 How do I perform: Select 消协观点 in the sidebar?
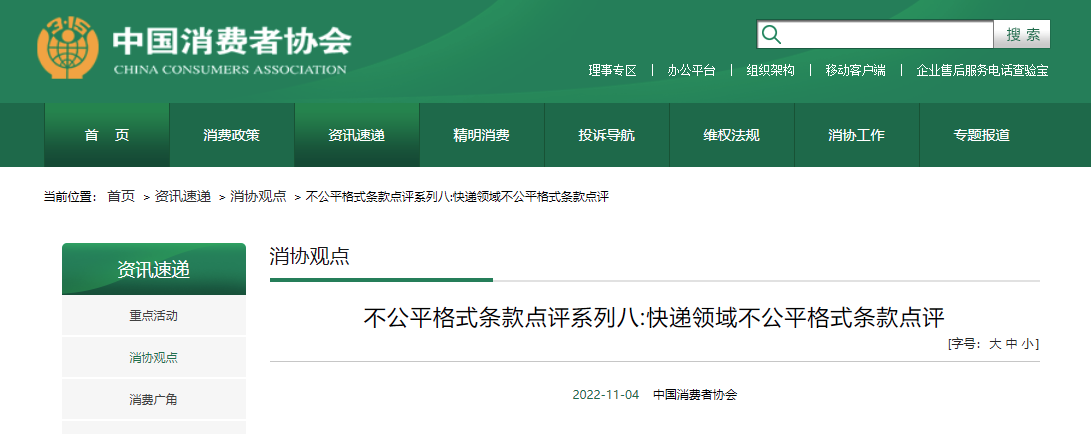154,357
